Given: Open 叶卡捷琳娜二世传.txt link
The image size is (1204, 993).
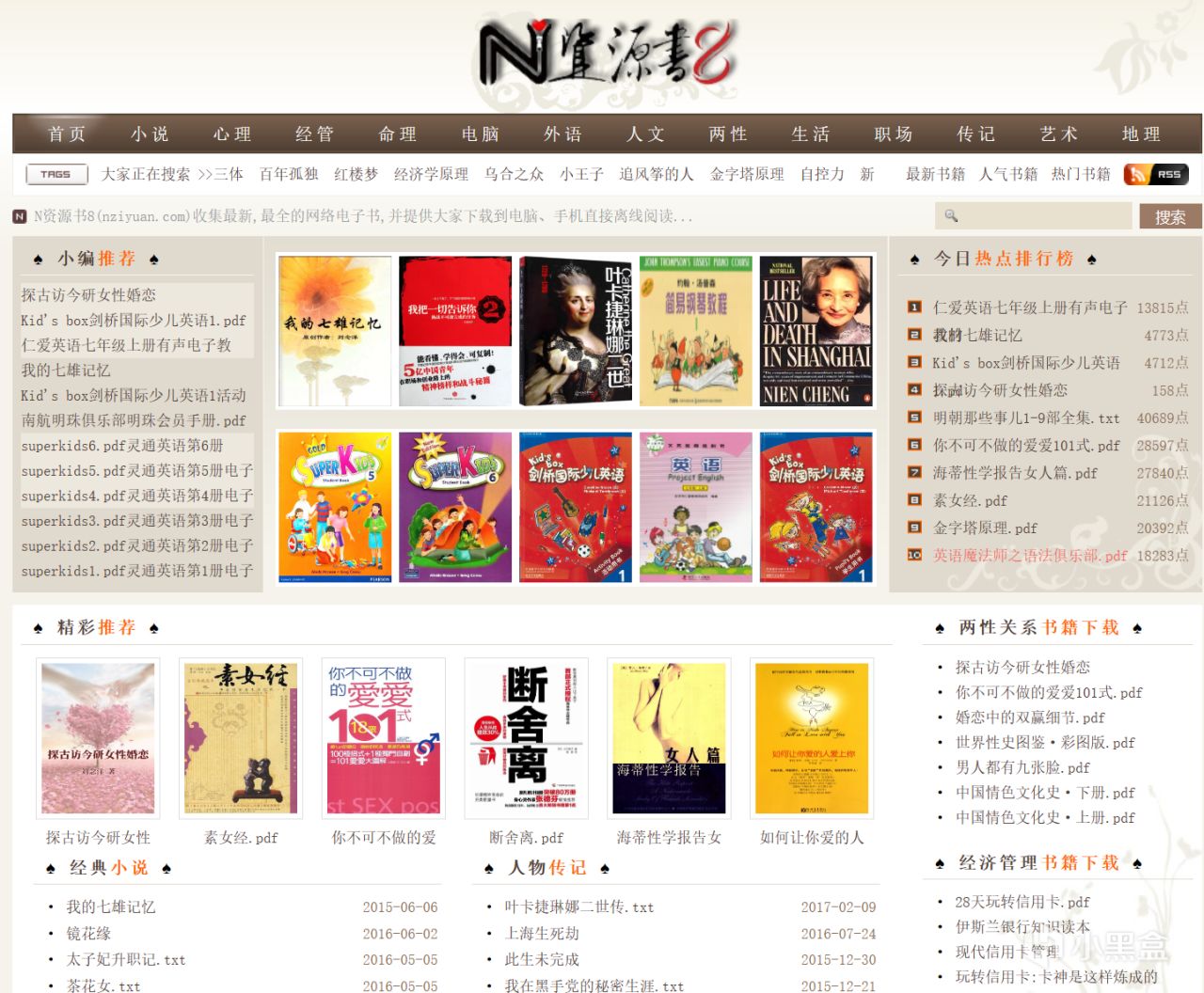Looking at the screenshot, I should point(578,907).
